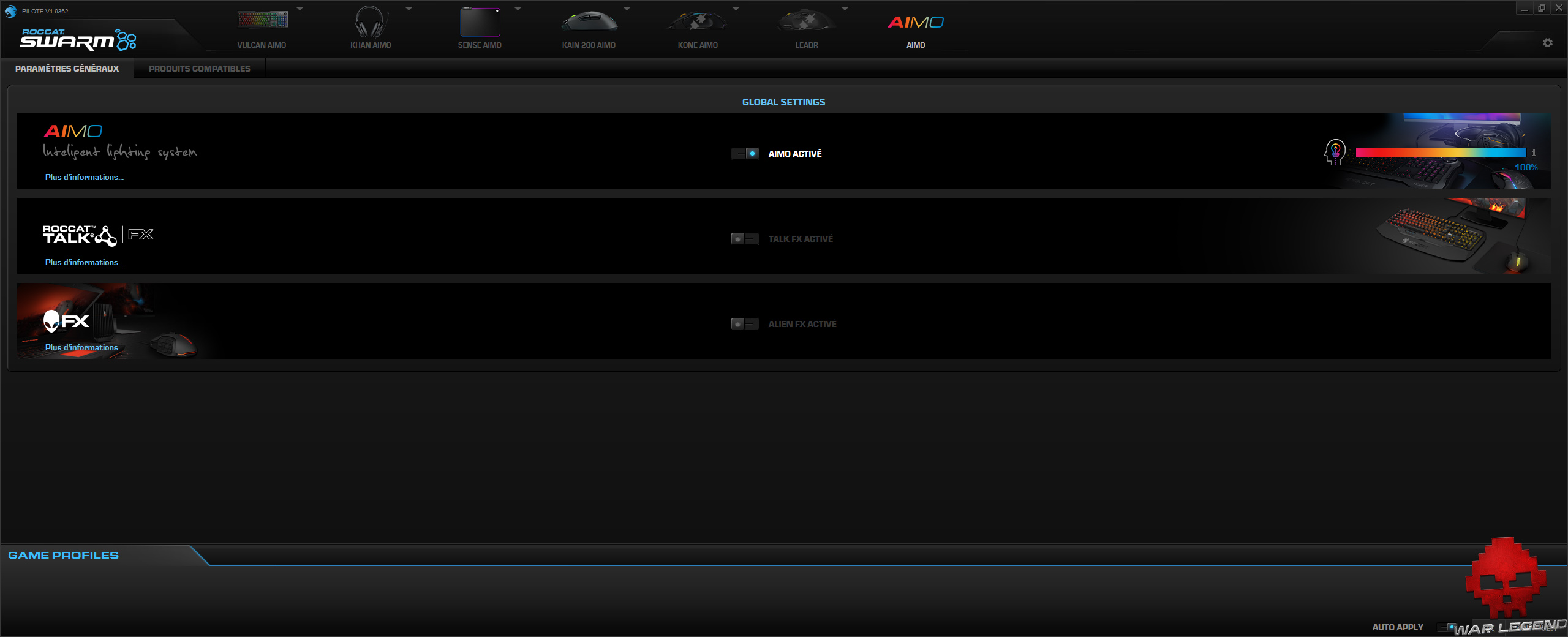
Task: Click the Alienware FX logo
Action: 66,321
